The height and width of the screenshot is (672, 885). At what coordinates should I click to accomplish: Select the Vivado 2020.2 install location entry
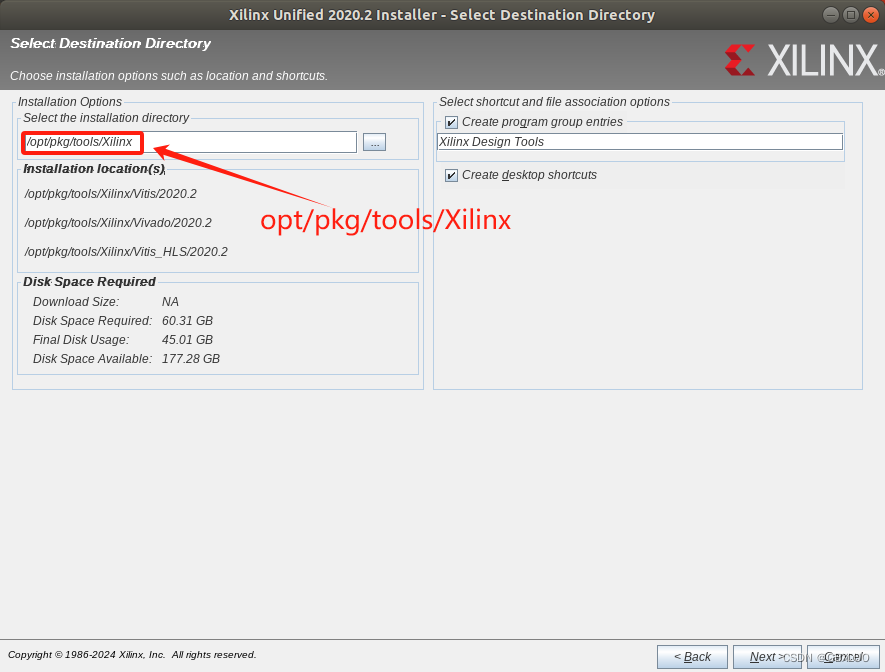117,222
